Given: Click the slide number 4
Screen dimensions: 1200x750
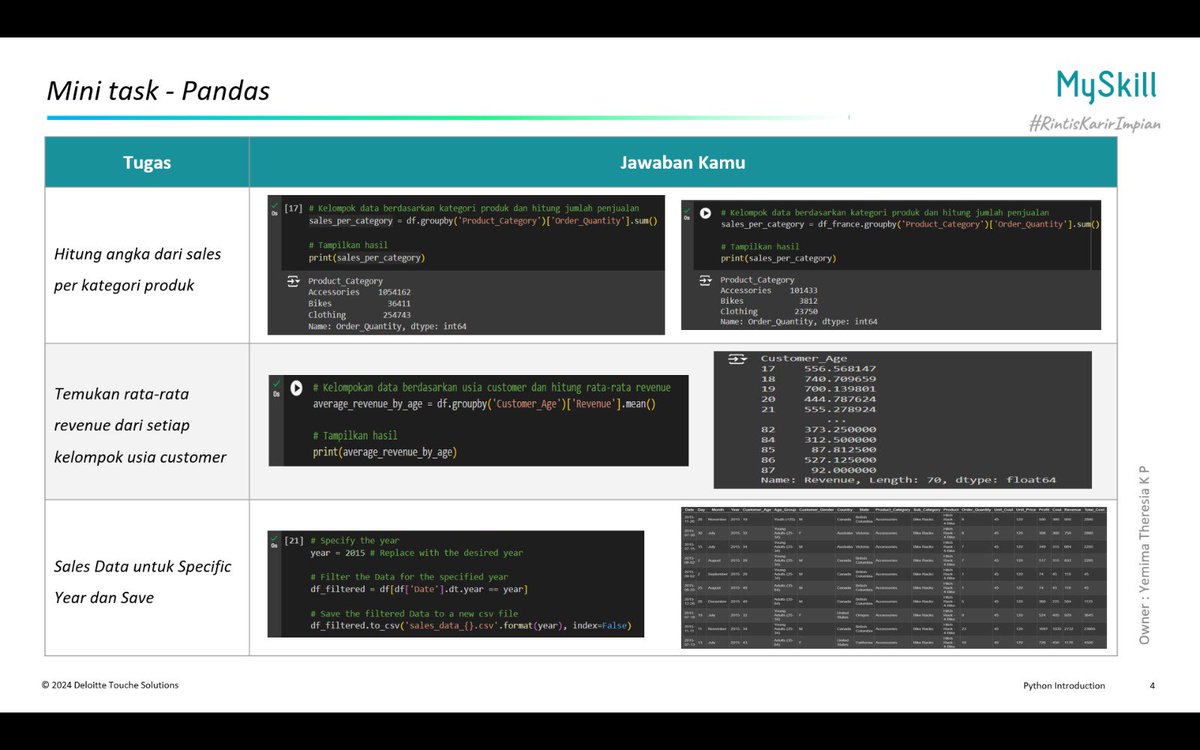Looking at the screenshot, I should pos(1152,686).
